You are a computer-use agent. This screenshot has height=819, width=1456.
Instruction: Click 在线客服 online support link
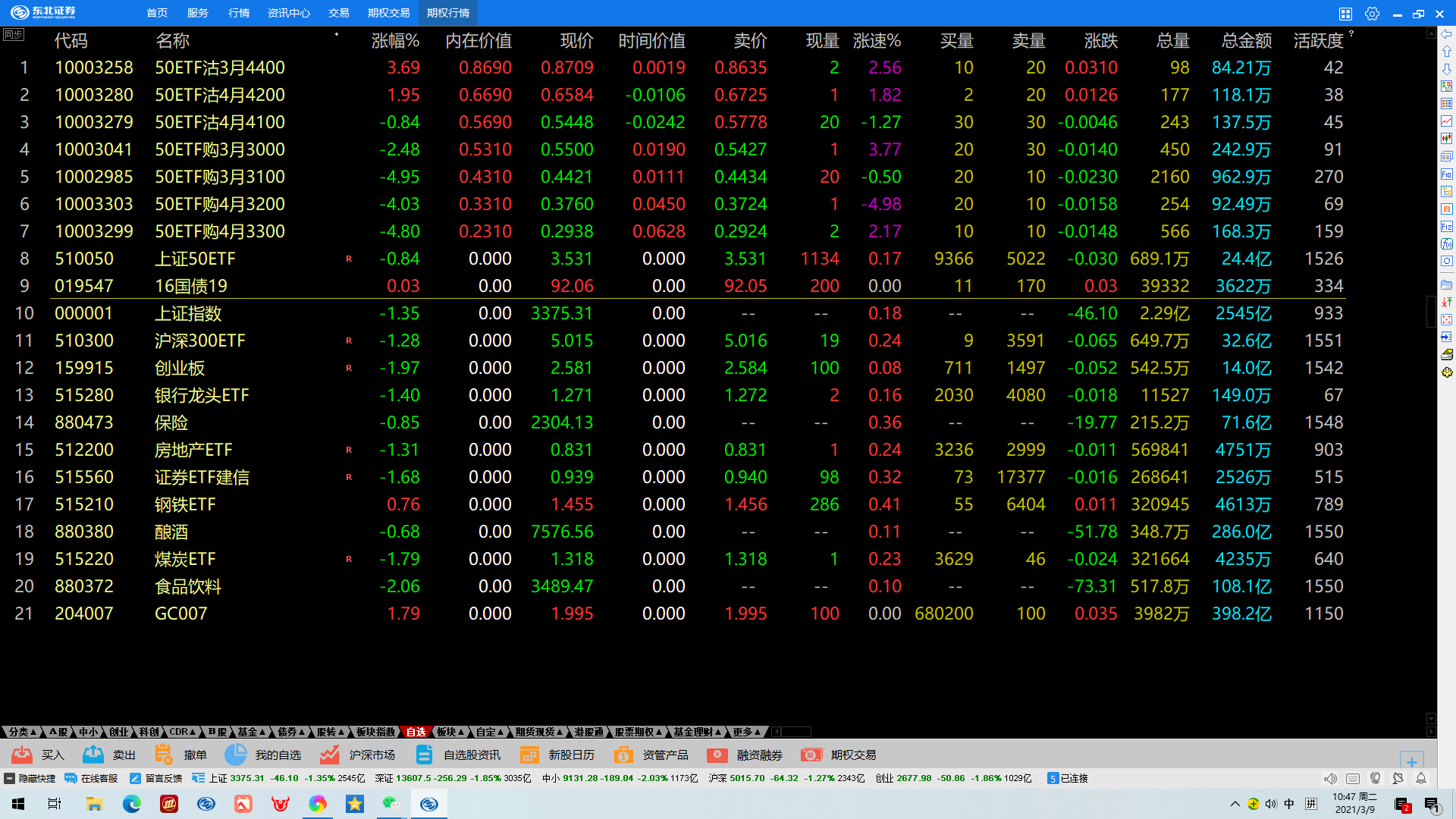point(92,778)
